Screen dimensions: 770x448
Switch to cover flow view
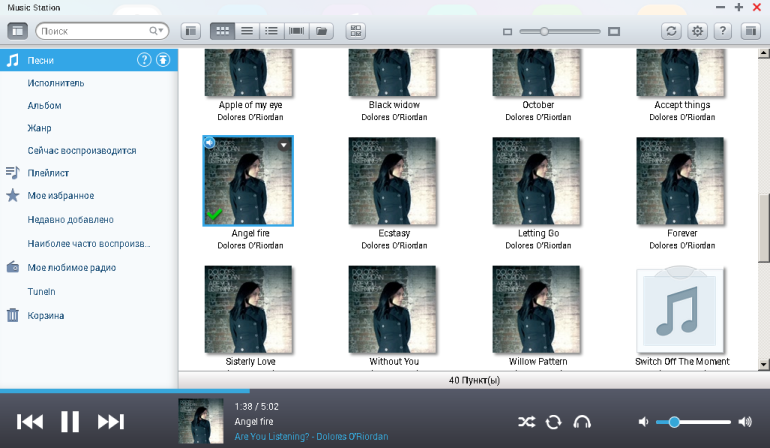pos(297,31)
